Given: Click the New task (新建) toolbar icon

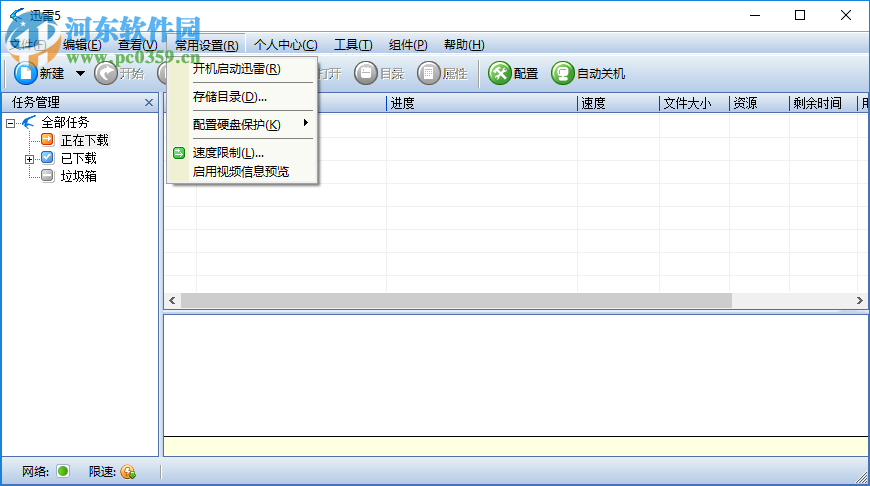Looking at the screenshot, I should [26, 73].
